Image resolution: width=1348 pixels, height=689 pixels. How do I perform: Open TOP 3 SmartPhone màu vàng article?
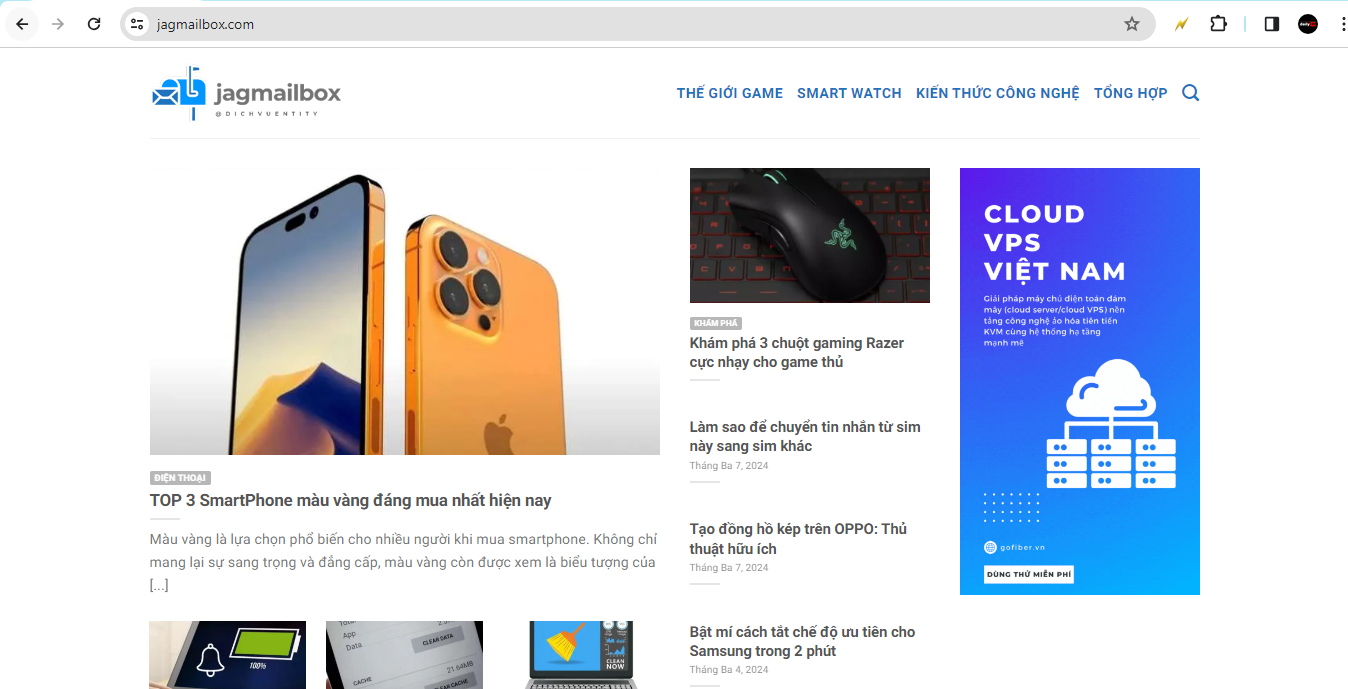click(x=351, y=500)
